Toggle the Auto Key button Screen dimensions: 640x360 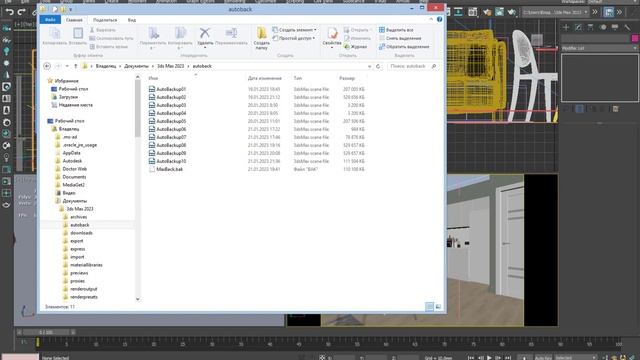543,358
